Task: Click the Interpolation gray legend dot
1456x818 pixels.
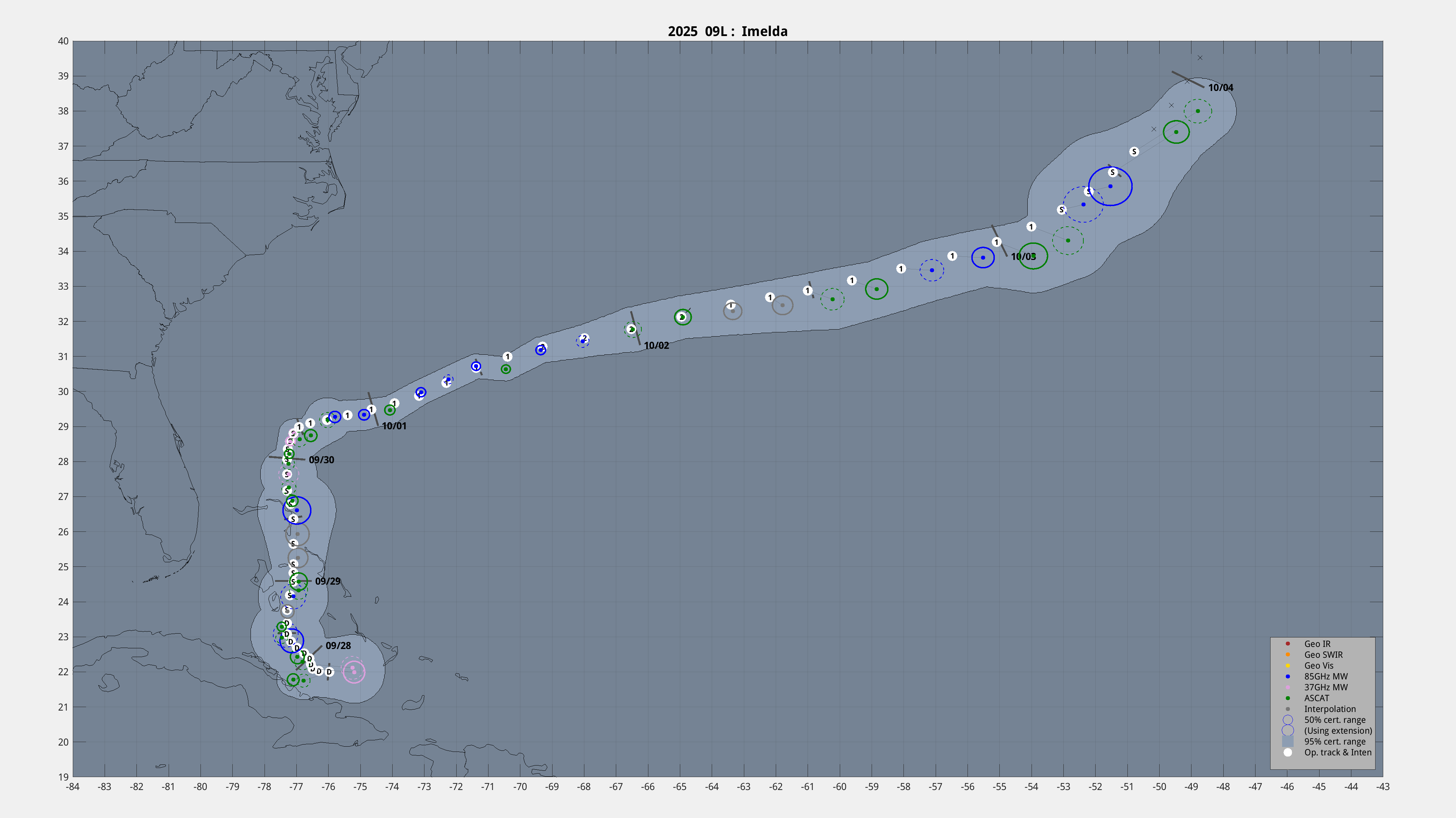Action: (1288, 708)
